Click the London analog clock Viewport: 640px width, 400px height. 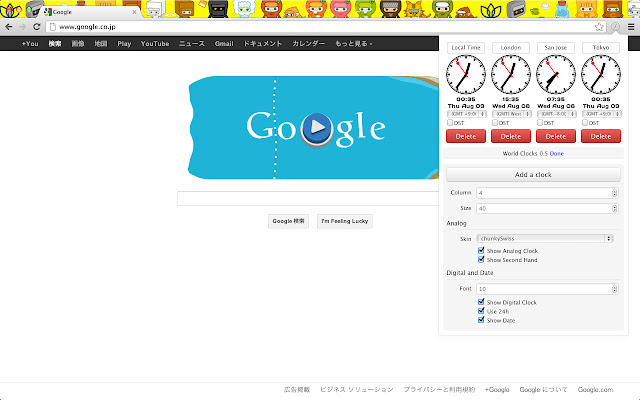(x=511, y=75)
